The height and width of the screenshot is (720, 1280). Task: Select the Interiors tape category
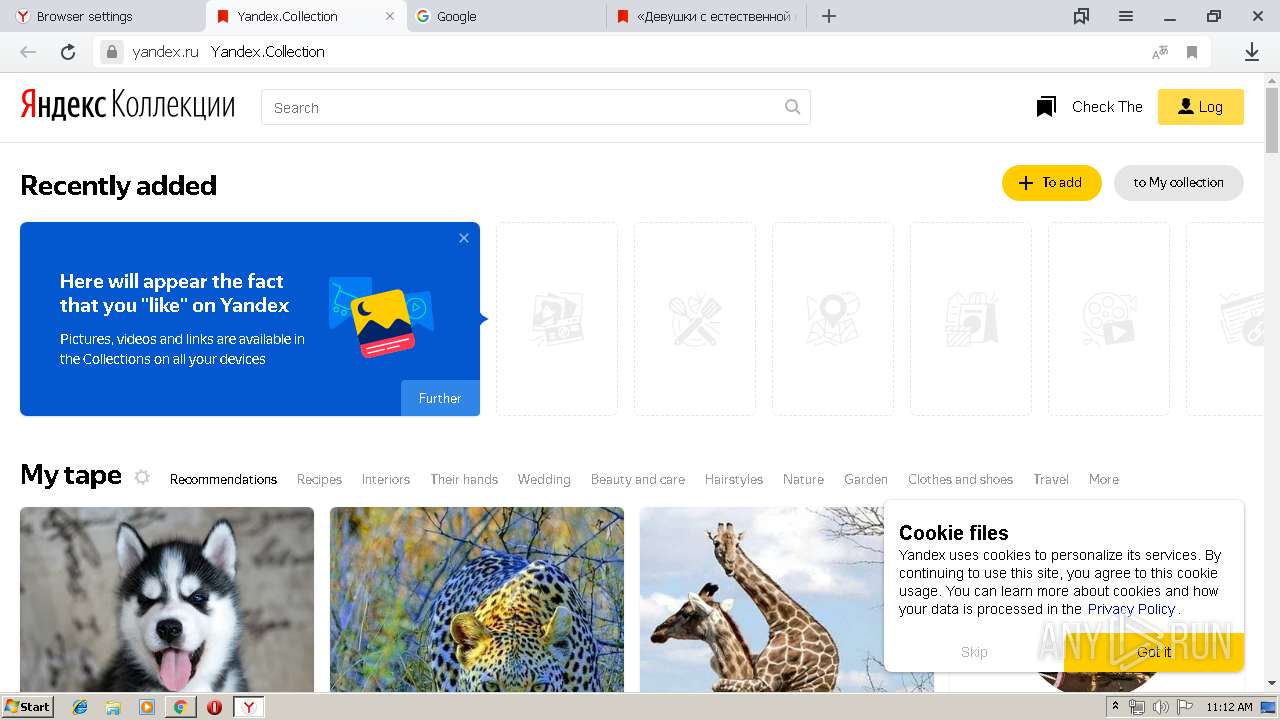(x=386, y=479)
